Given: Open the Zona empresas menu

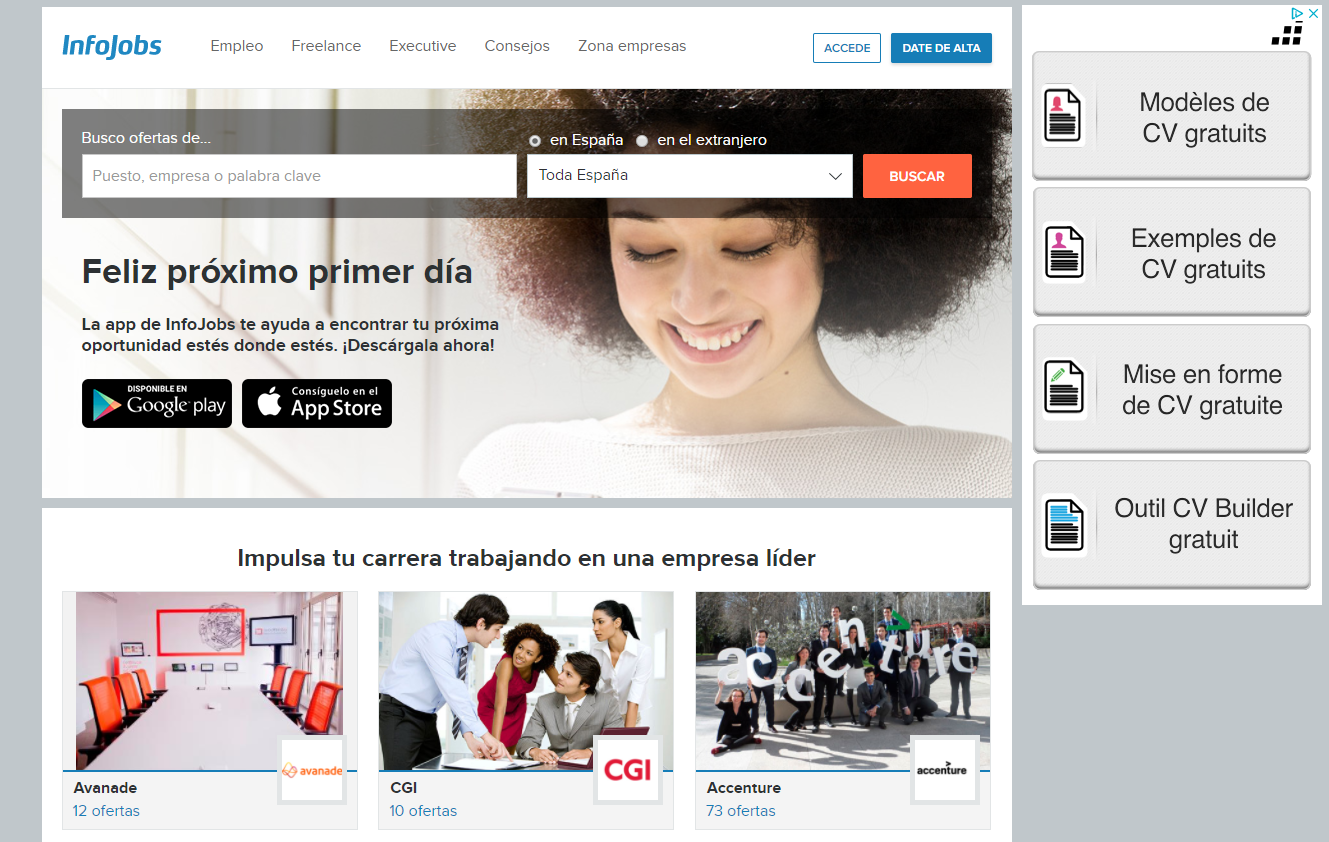Looking at the screenshot, I should click(631, 46).
